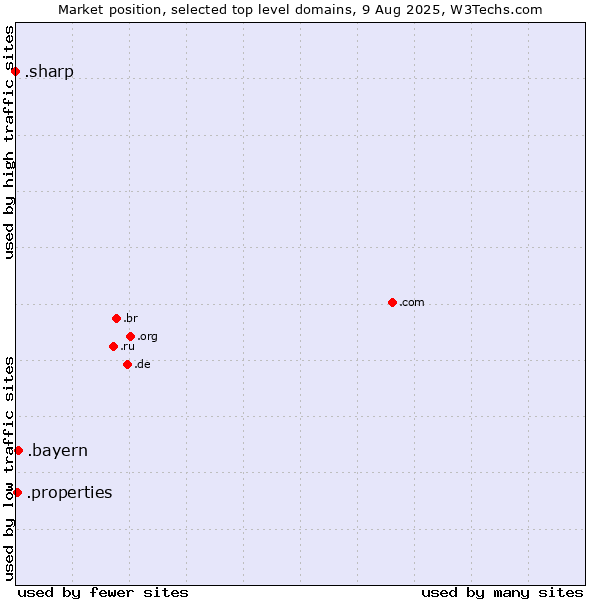Click the chart title "Market position, selected top level domains"
Viewport: 600px width, 600px height.
coord(205,10)
